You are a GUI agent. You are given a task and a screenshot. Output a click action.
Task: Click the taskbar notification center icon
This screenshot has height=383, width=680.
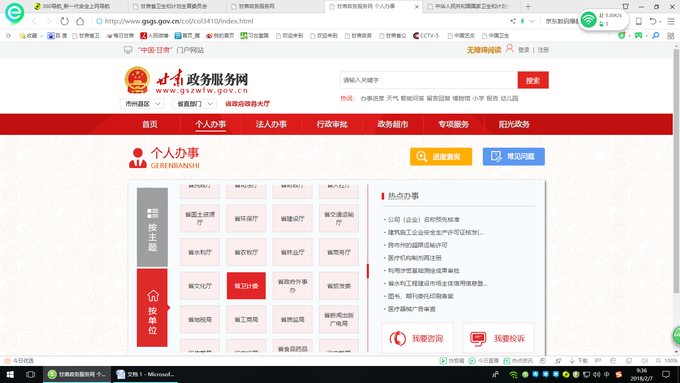coord(666,374)
